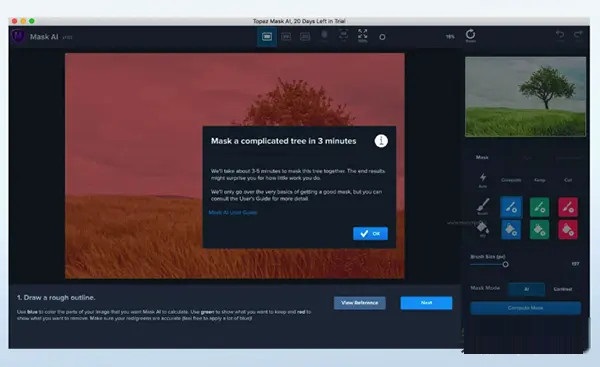Open the Mask tab in right panel
This screenshot has width=600, height=367.
point(482,157)
